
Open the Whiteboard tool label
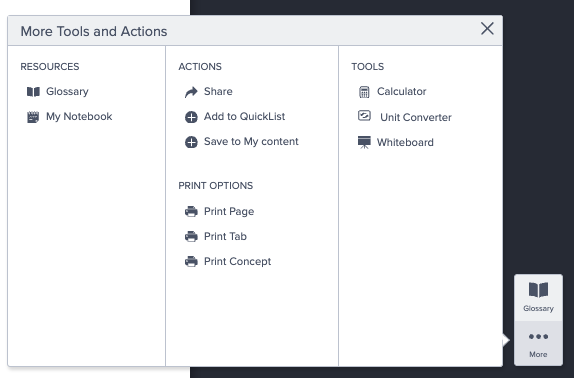405,142
